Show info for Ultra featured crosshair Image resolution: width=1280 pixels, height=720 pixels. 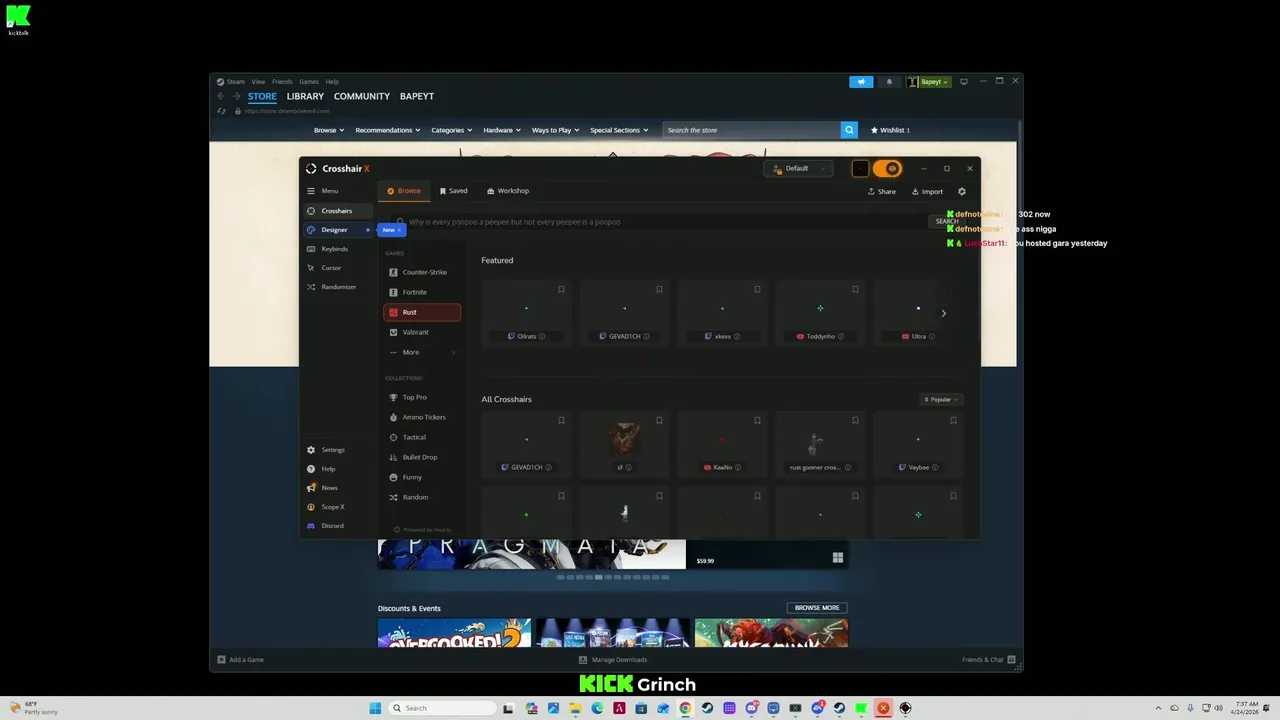tap(933, 337)
